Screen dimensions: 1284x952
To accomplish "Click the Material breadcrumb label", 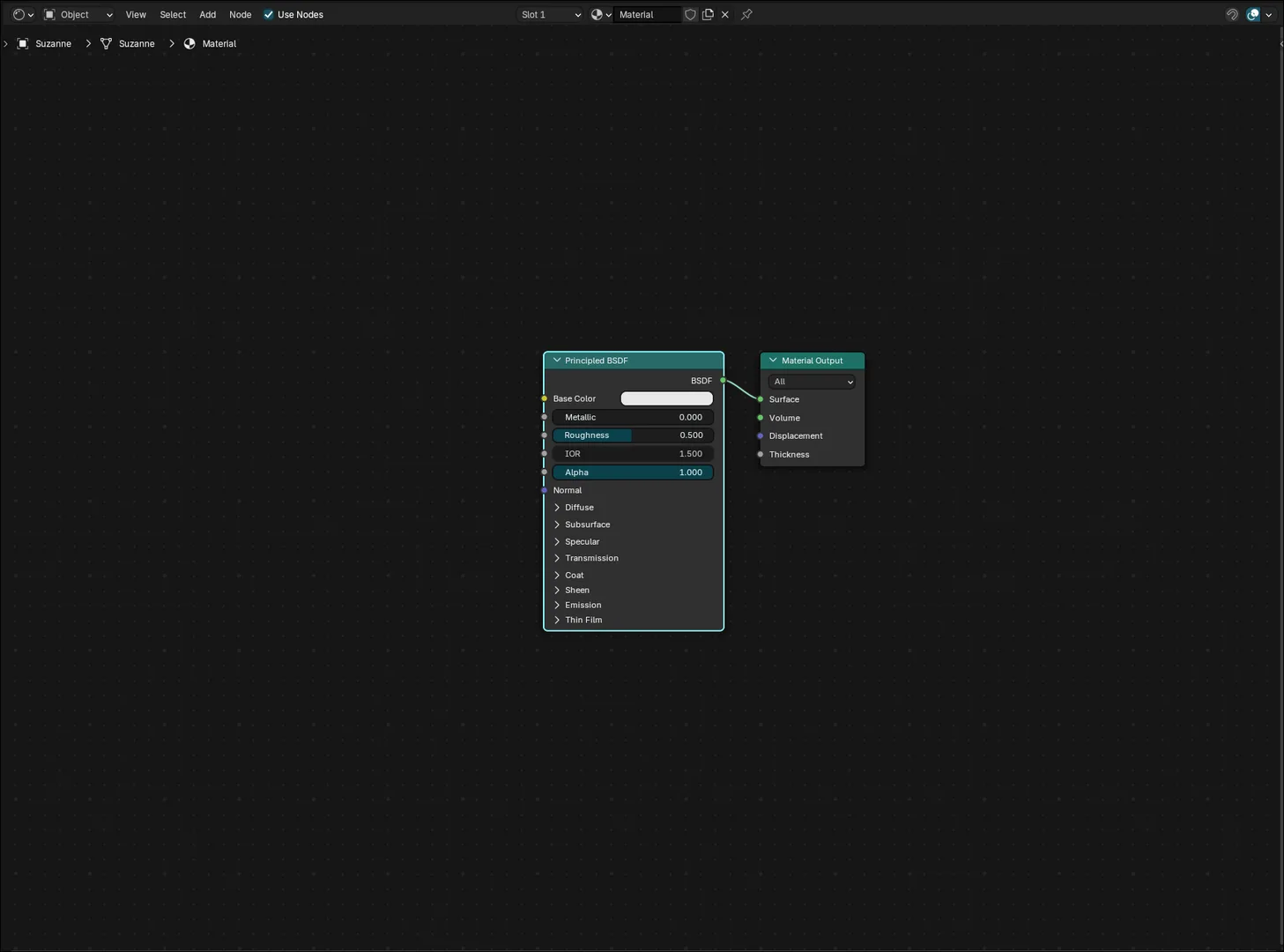I will pyautogui.click(x=219, y=43).
